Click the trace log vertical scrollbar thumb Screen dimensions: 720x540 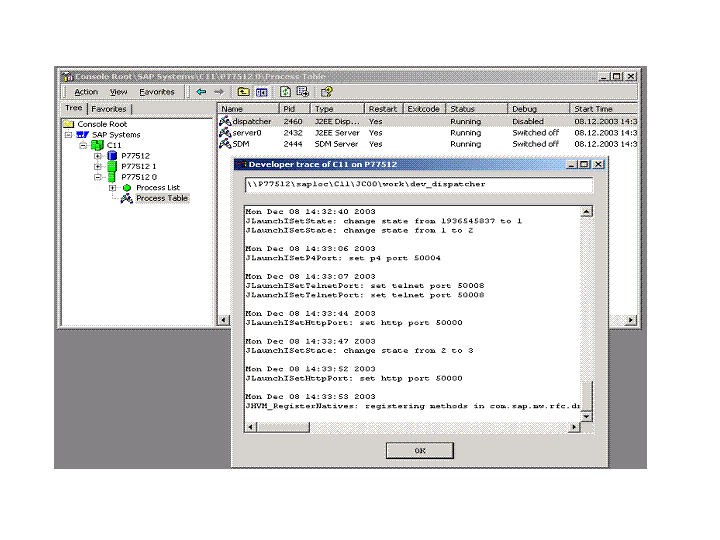[x=587, y=396]
